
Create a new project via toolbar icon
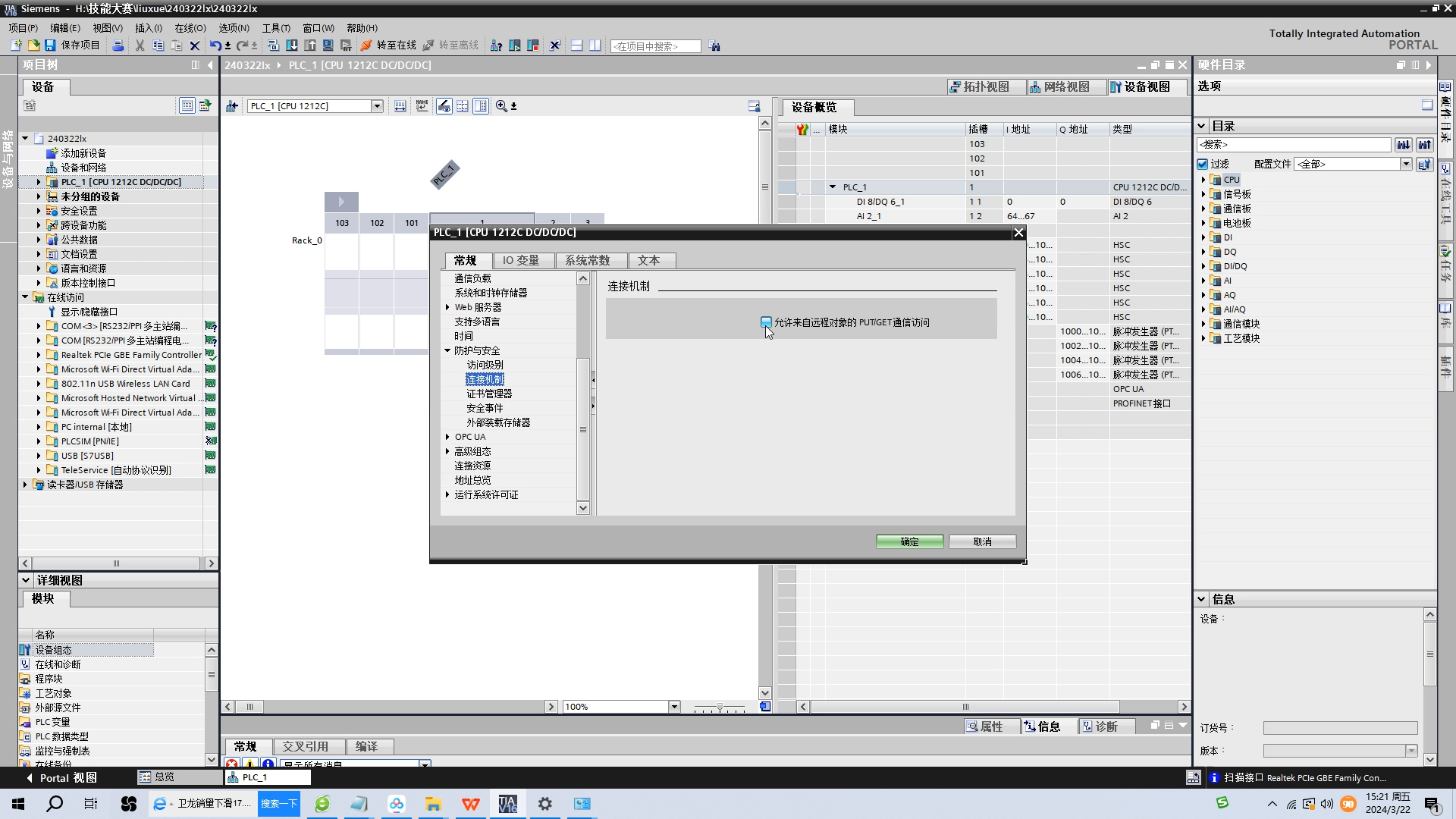pyautogui.click(x=16, y=45)
